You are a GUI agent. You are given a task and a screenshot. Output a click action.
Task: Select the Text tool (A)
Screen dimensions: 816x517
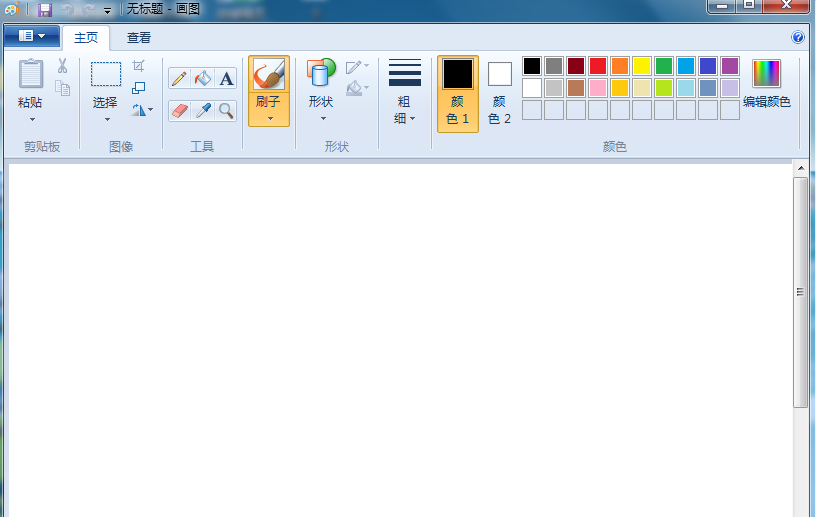point(226,79)
